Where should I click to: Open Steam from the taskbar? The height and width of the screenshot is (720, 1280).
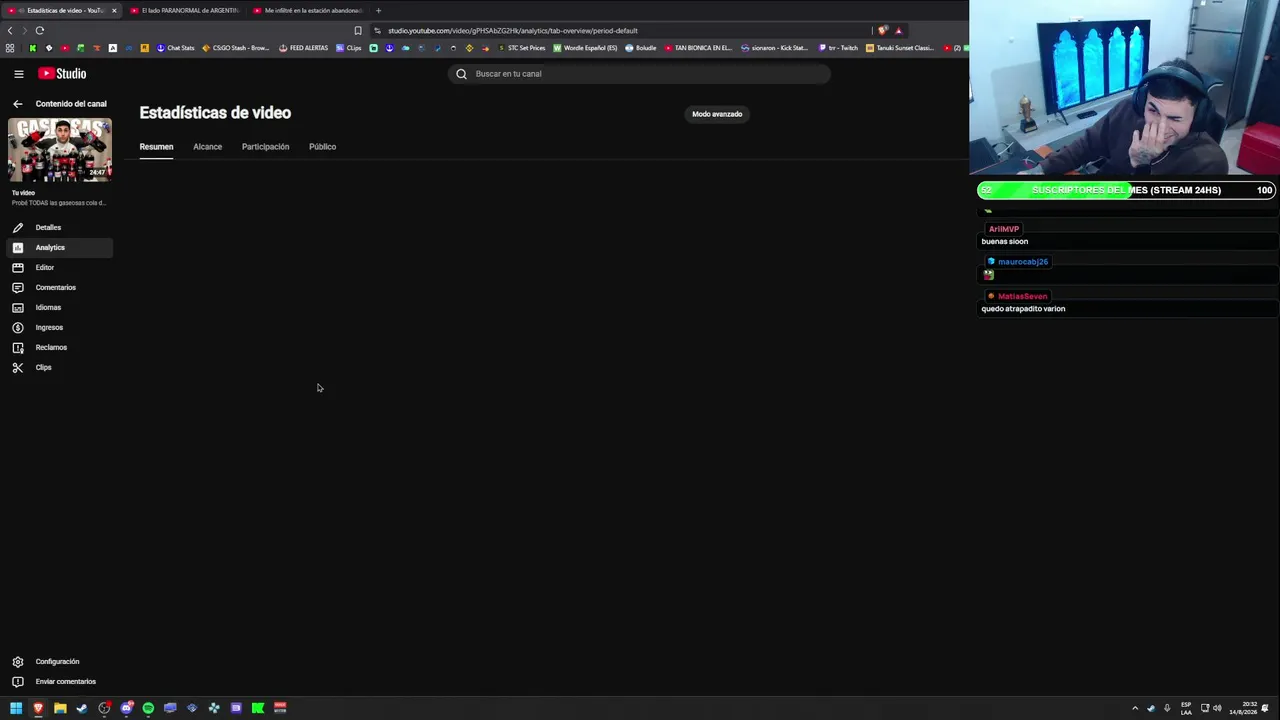coord(82,708)
